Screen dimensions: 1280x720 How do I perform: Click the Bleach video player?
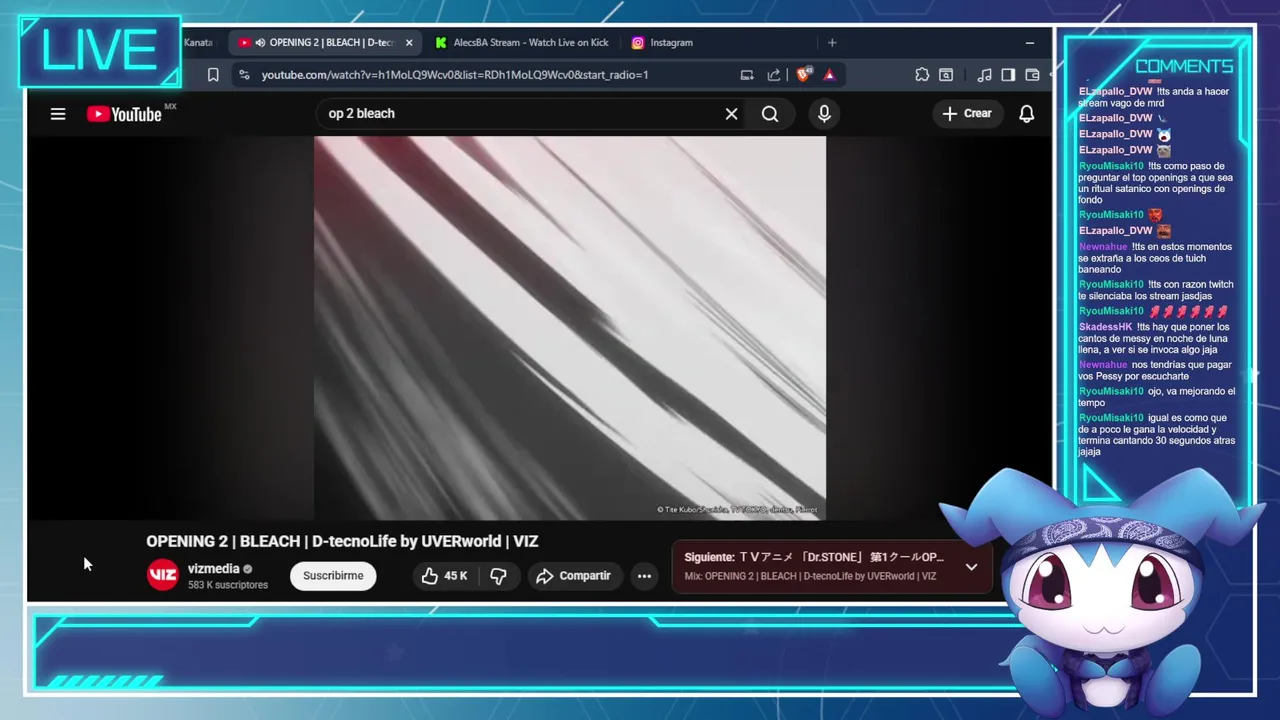pos(570,328)
